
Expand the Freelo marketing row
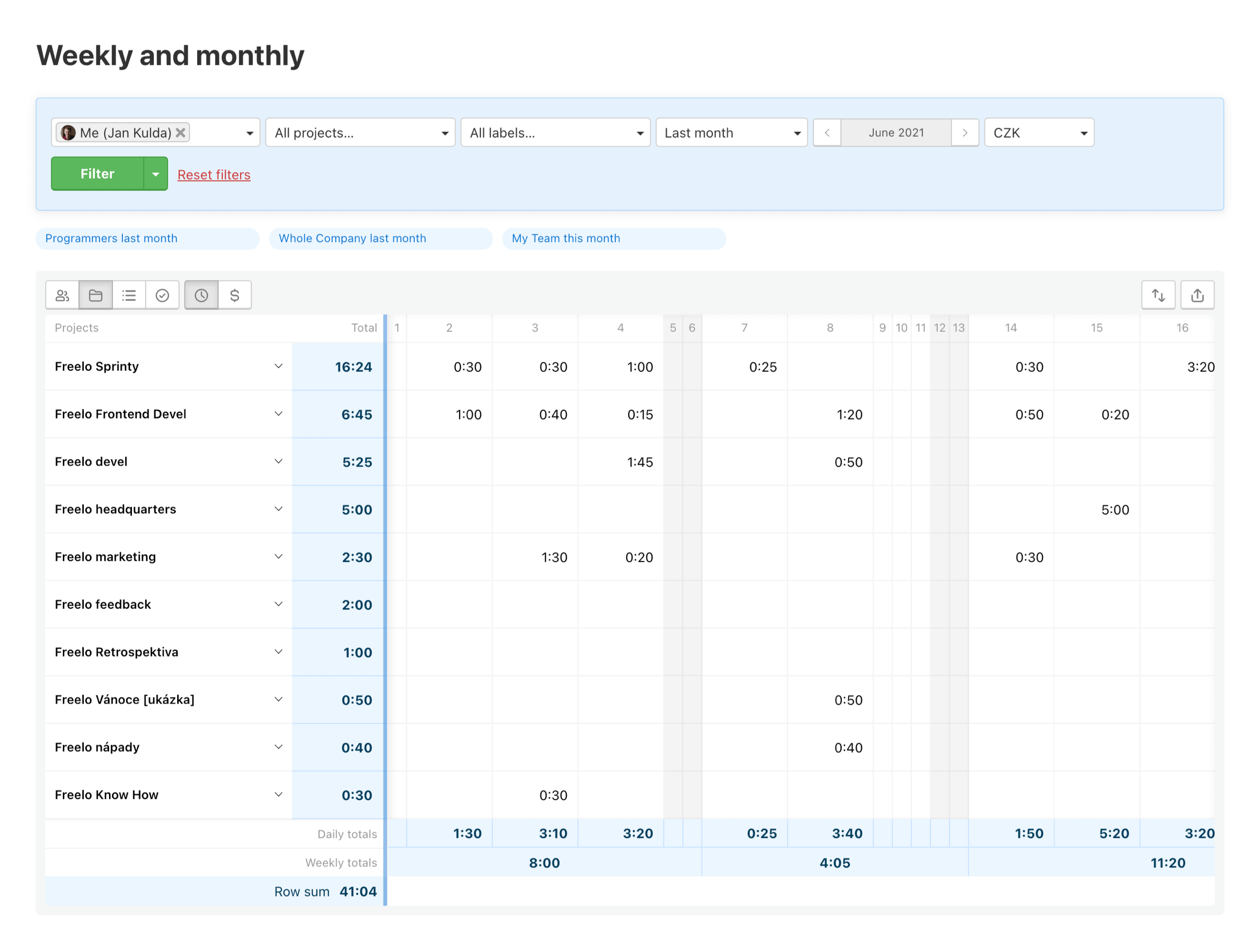pos(278,557)
